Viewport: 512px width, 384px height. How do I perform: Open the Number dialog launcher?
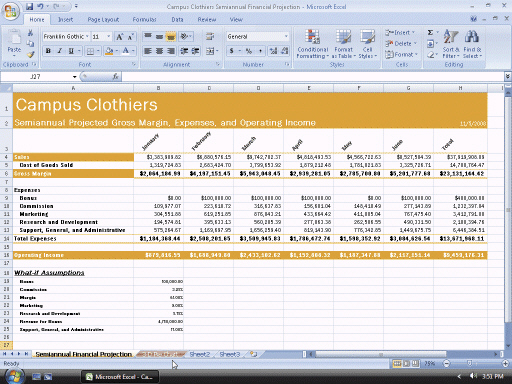point(287,64)
